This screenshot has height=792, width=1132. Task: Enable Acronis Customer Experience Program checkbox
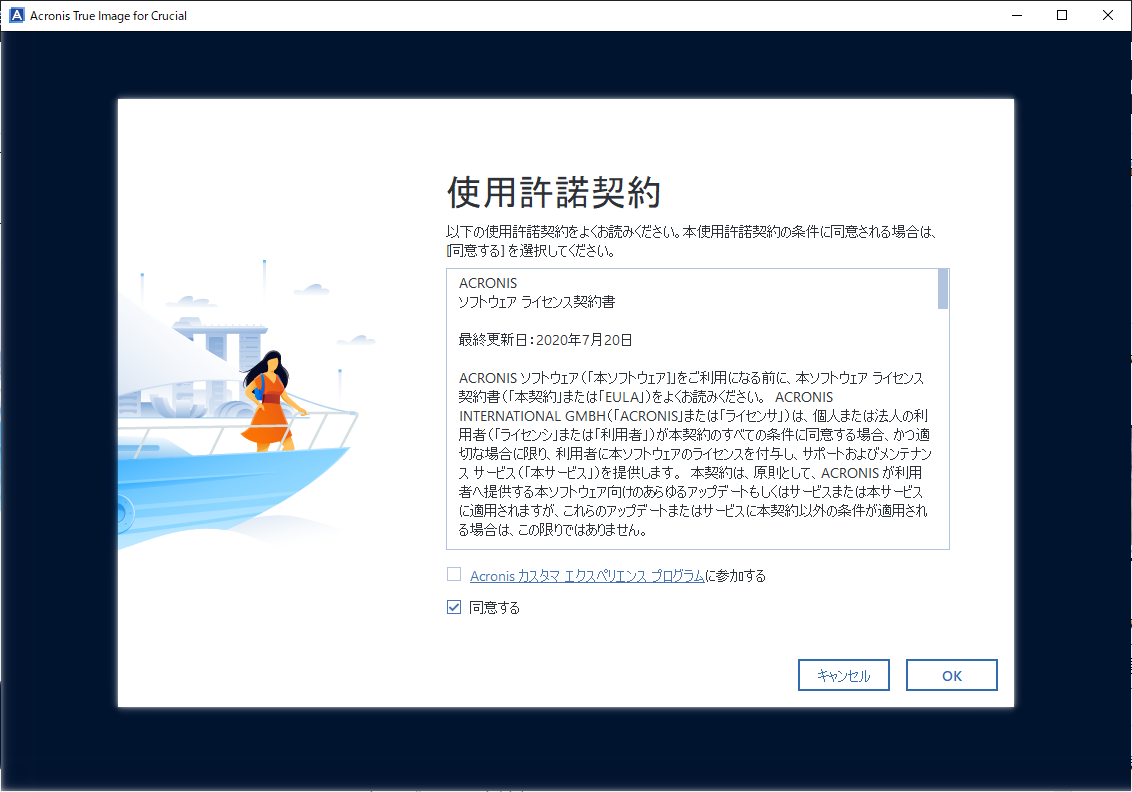[453, 575]
